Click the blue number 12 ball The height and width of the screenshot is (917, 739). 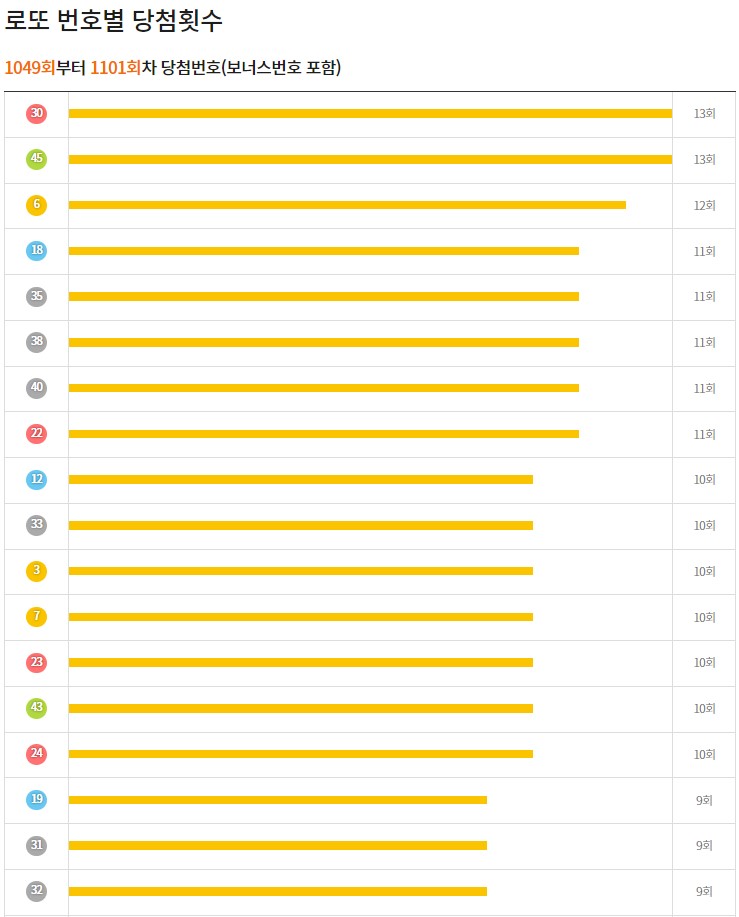click(x=36, y=480)
